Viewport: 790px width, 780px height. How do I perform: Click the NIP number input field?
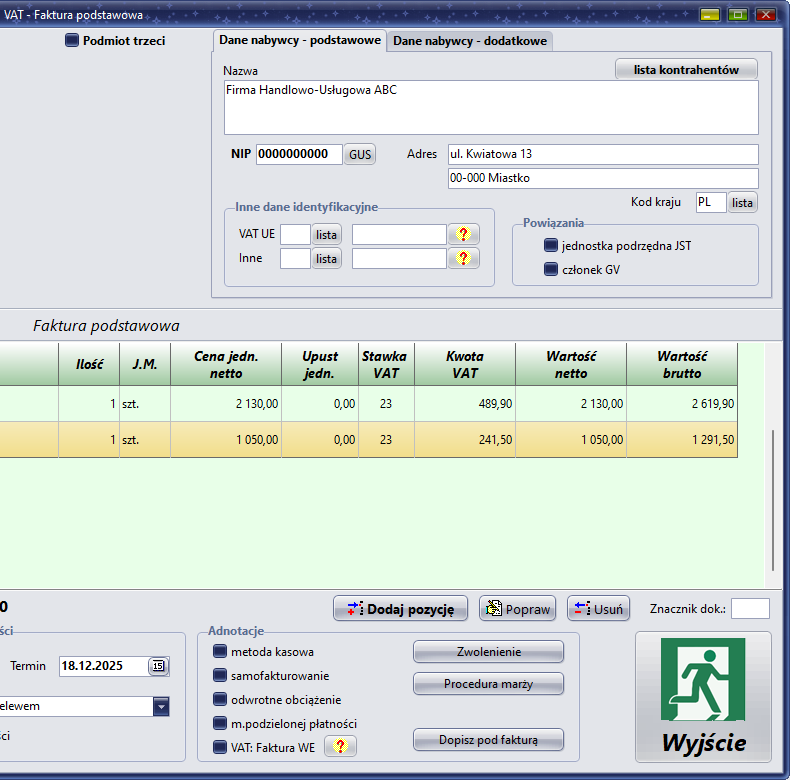pos(299,154)
